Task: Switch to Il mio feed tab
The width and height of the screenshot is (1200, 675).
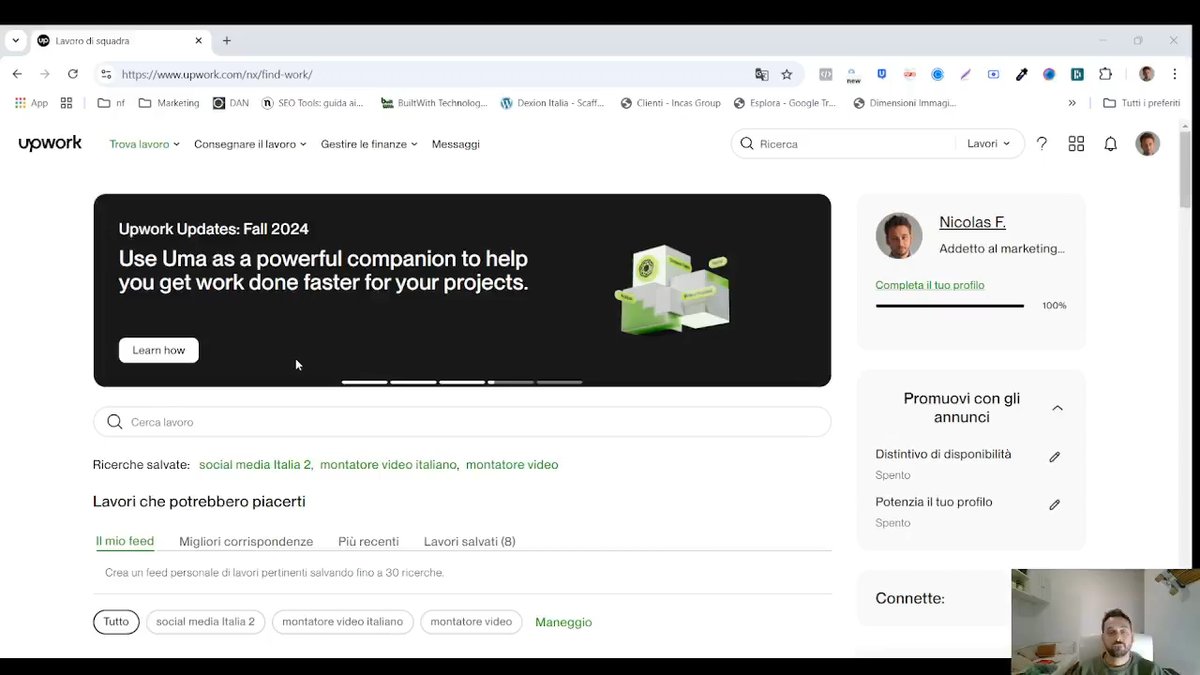Action: pyautogui.click(x=125, y=541)
